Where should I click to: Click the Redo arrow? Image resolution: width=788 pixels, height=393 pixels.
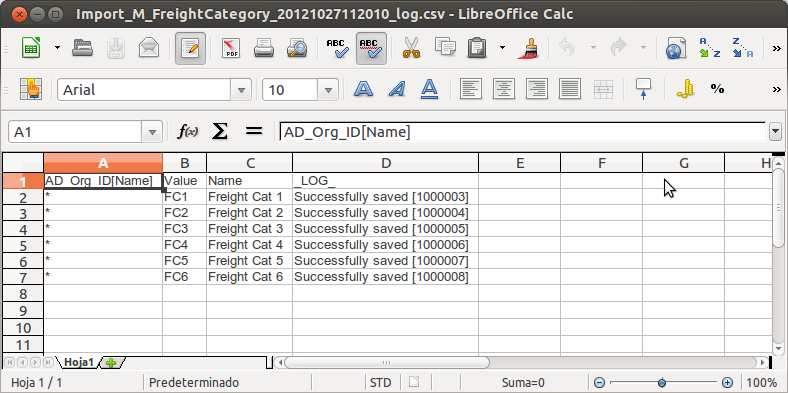point(618,48)
